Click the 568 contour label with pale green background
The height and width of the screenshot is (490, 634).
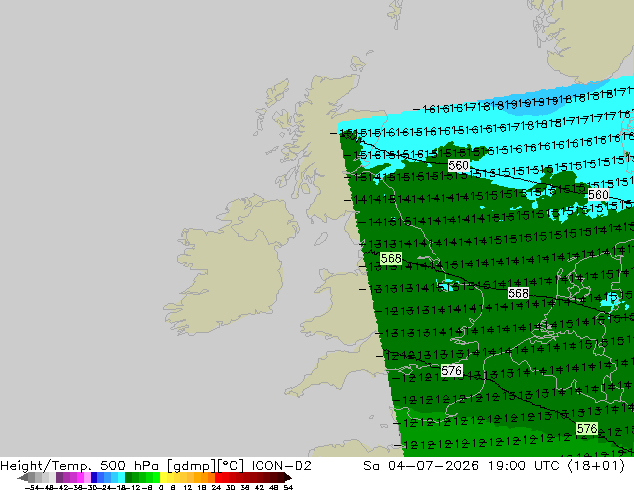coord(391,258)
